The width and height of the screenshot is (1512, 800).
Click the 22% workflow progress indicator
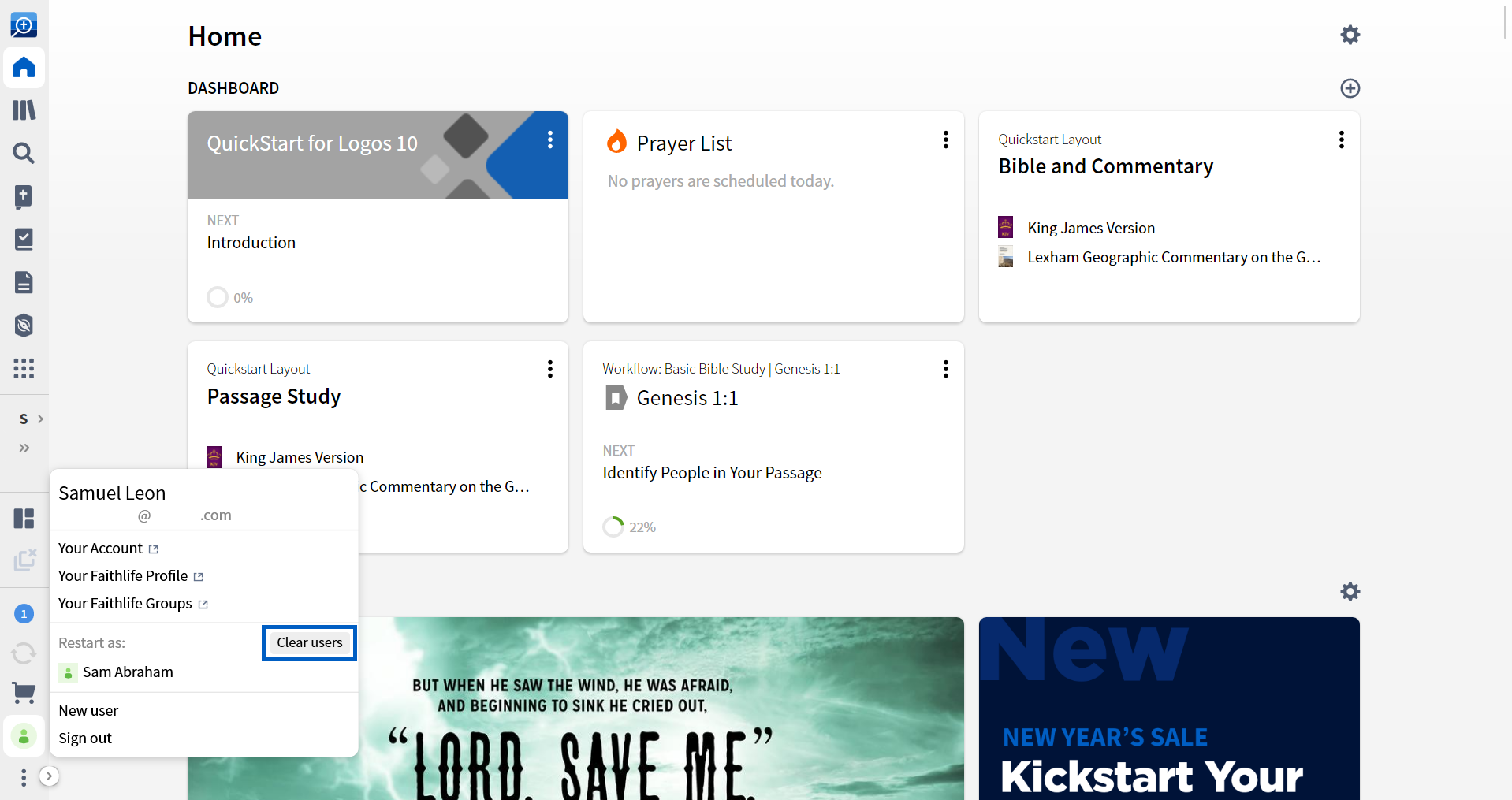point(629,527)
